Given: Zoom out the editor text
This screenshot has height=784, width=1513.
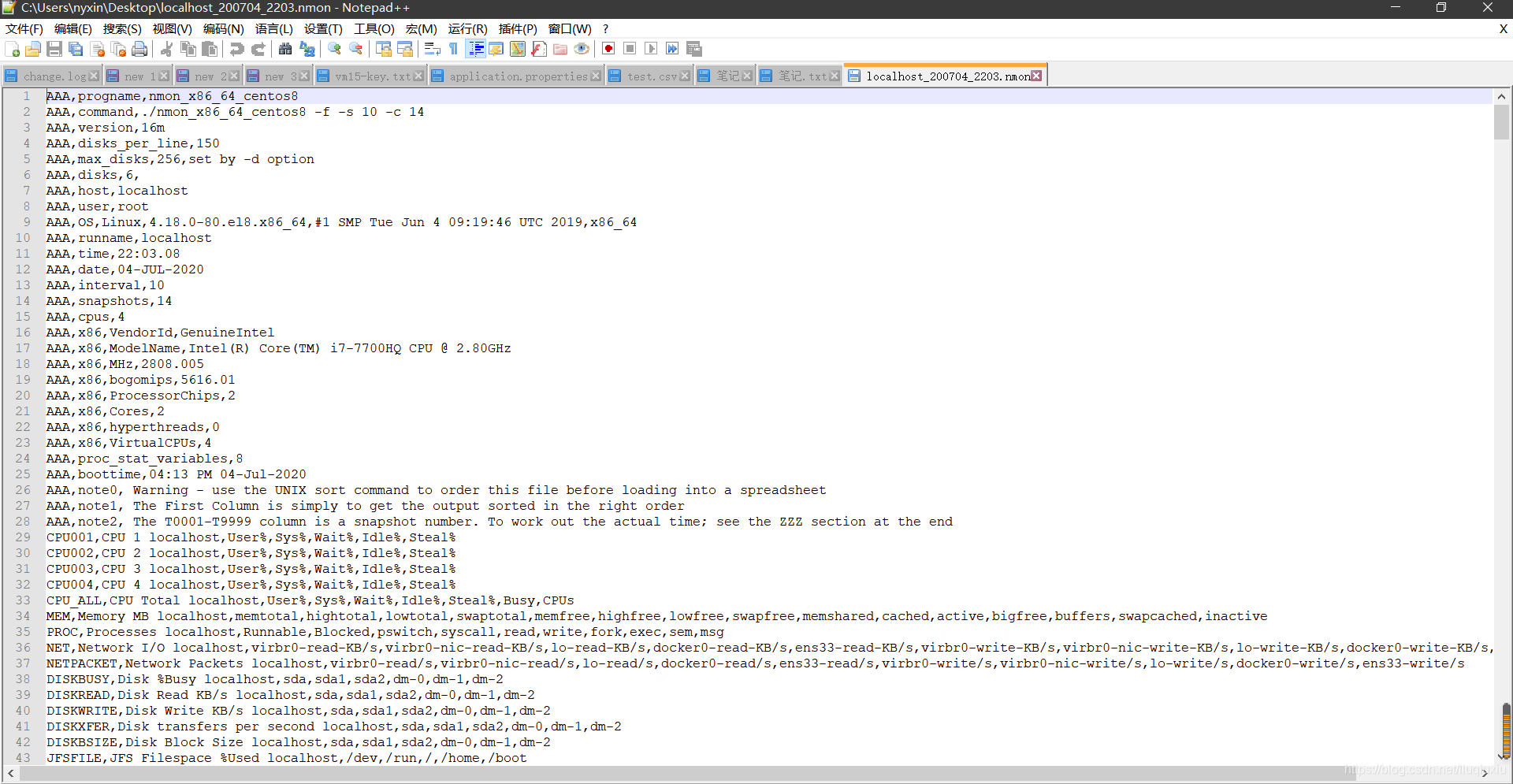Looking at the screenshot, I should (x=356, y=49).
